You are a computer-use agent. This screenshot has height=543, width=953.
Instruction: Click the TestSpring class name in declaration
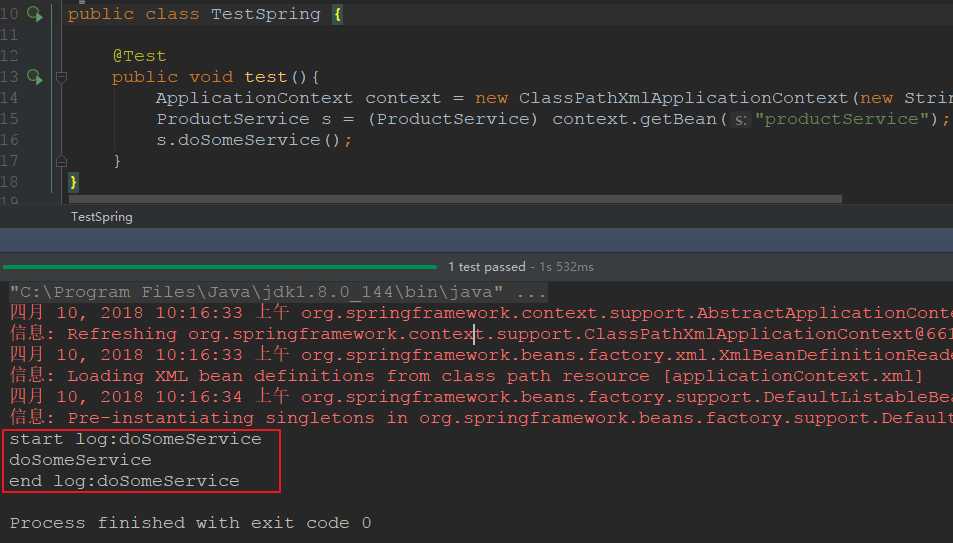point(266,14)
